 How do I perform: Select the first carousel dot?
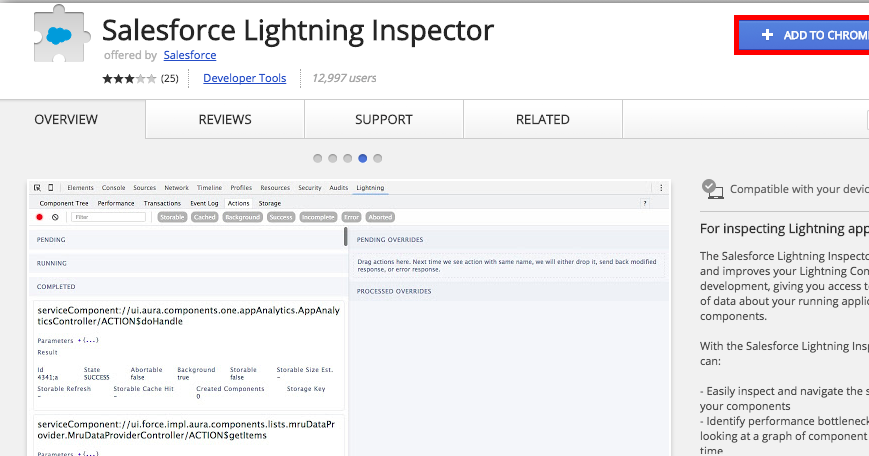[318, 158]
